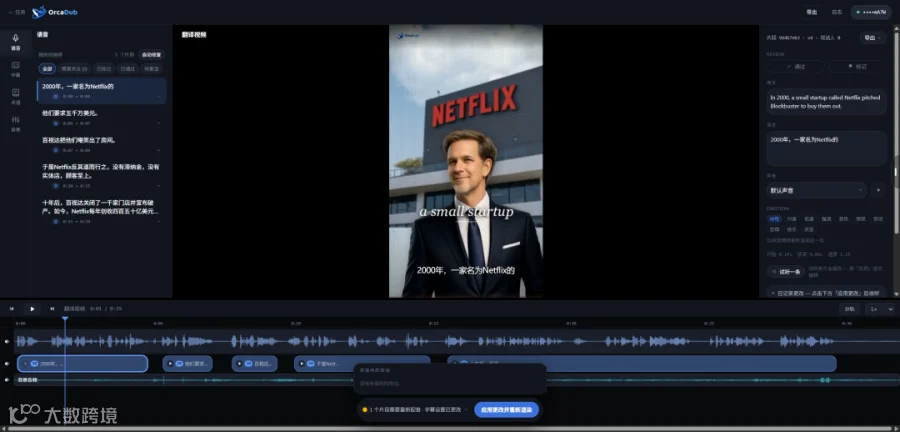The height and width of the screenshot is (432, 900).
Task: Play the translated video from timeline
Action: (32, 309)
